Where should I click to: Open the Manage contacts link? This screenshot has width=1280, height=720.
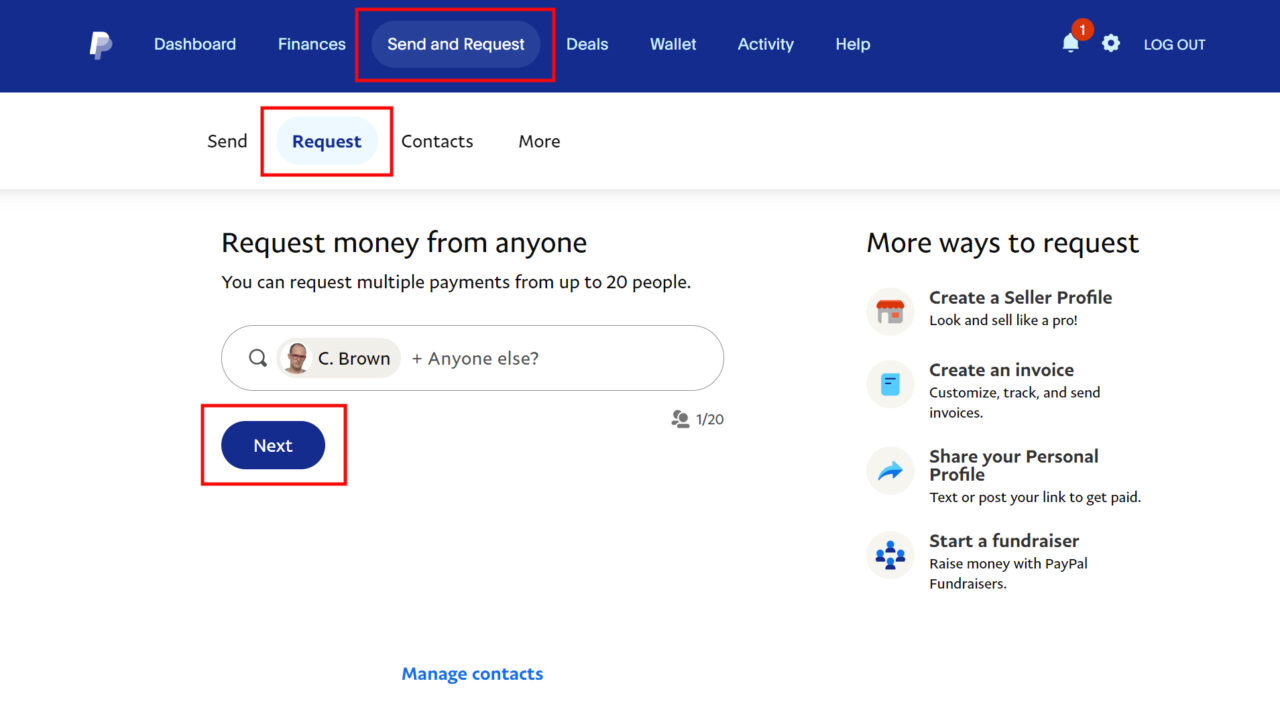[x=472, y=673]
